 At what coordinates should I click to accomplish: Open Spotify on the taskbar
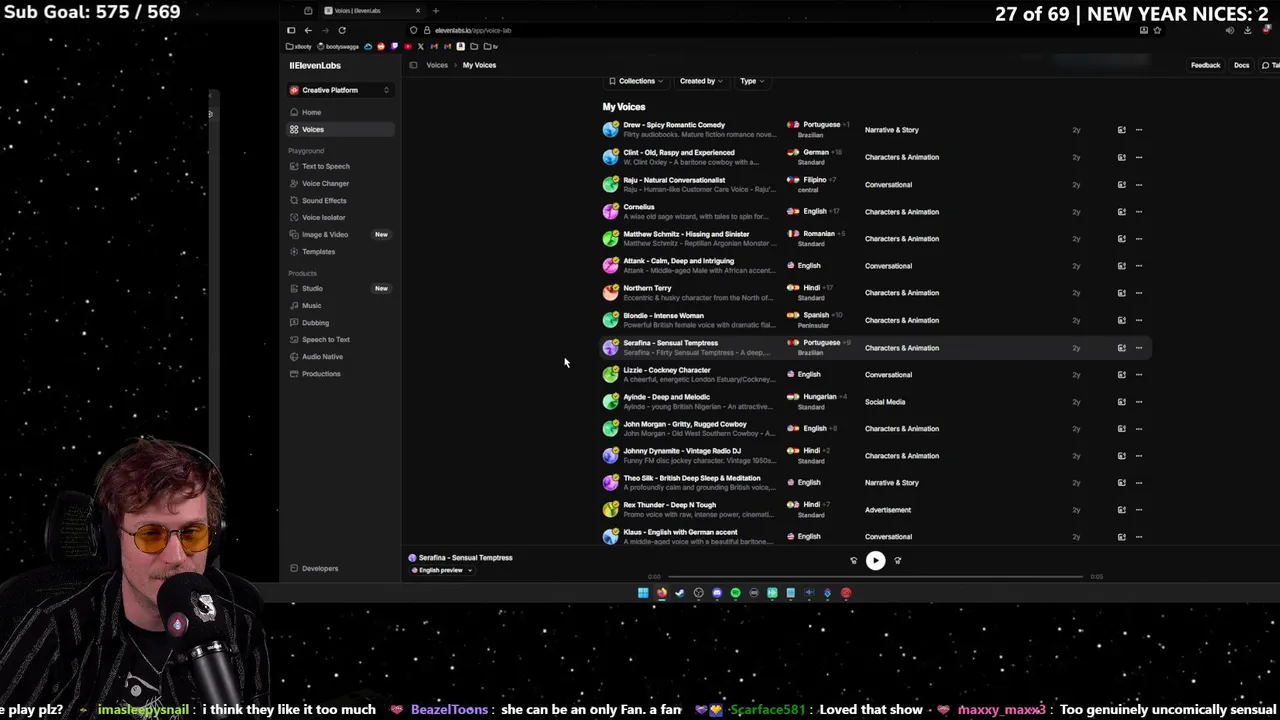(735, 593)
